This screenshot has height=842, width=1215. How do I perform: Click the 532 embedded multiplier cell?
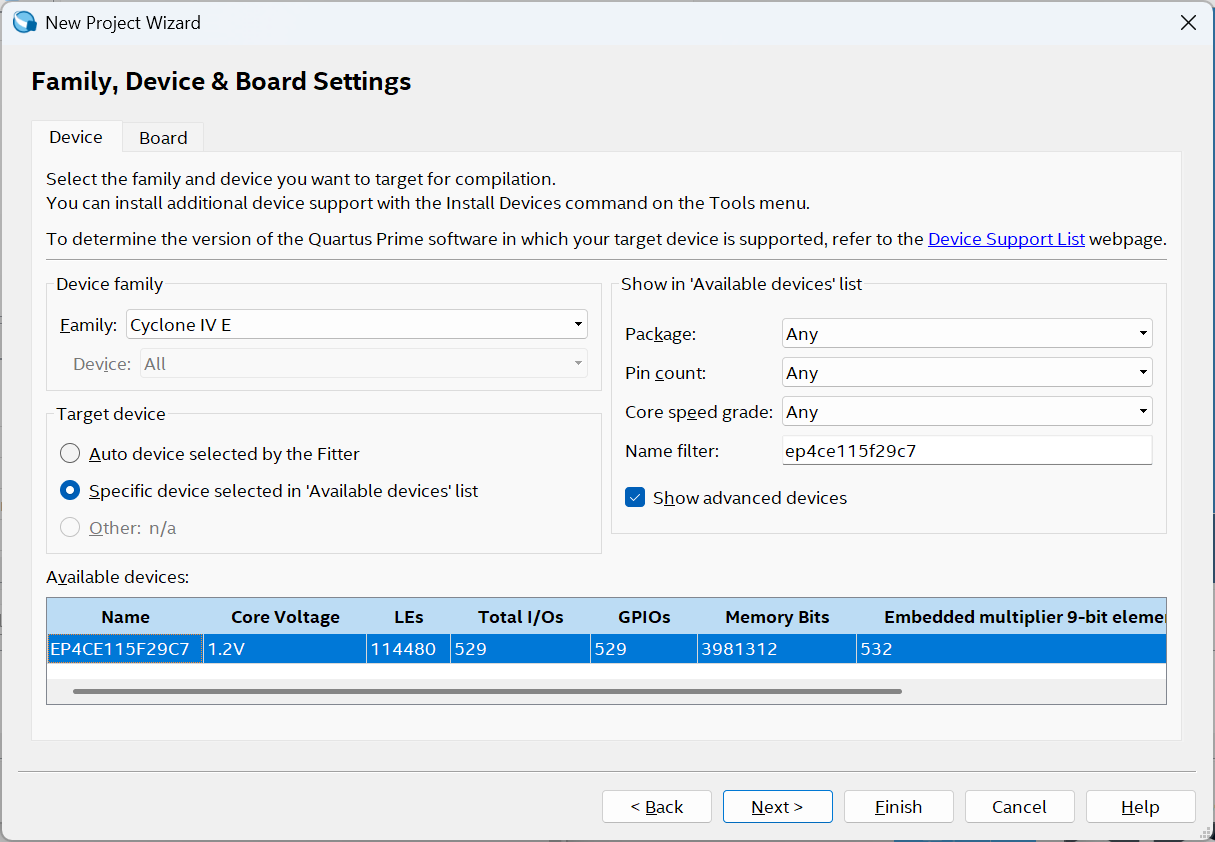pyautogui.click(x=1011, y=649)
